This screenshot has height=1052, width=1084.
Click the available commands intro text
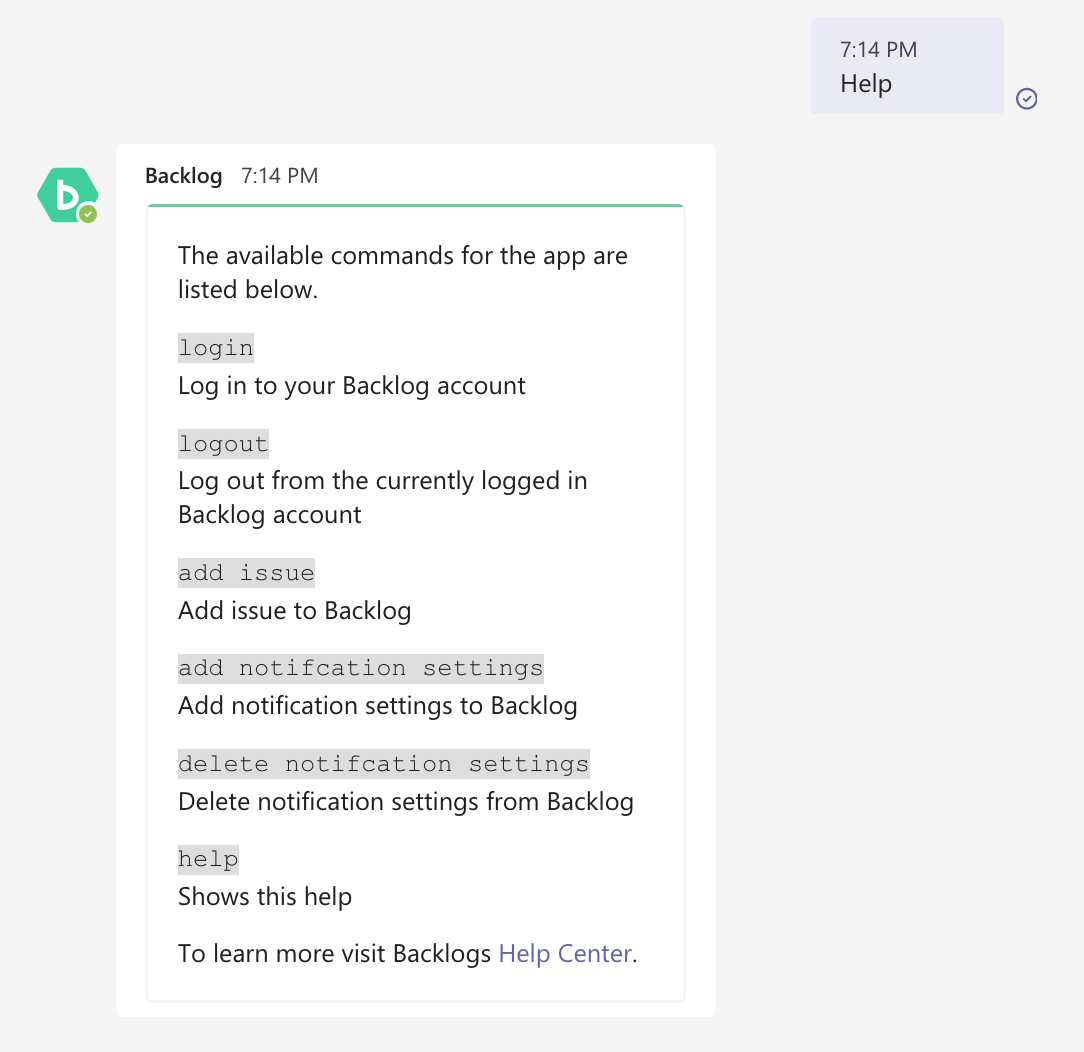(402, 272)
